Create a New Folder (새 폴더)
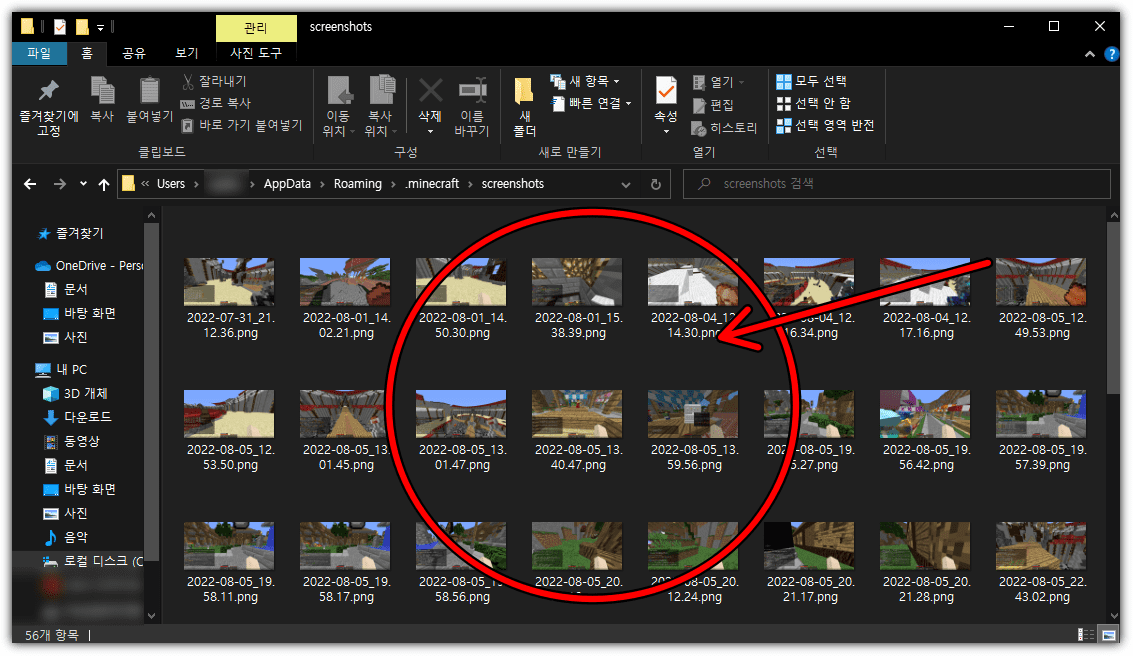 (525, 106)
